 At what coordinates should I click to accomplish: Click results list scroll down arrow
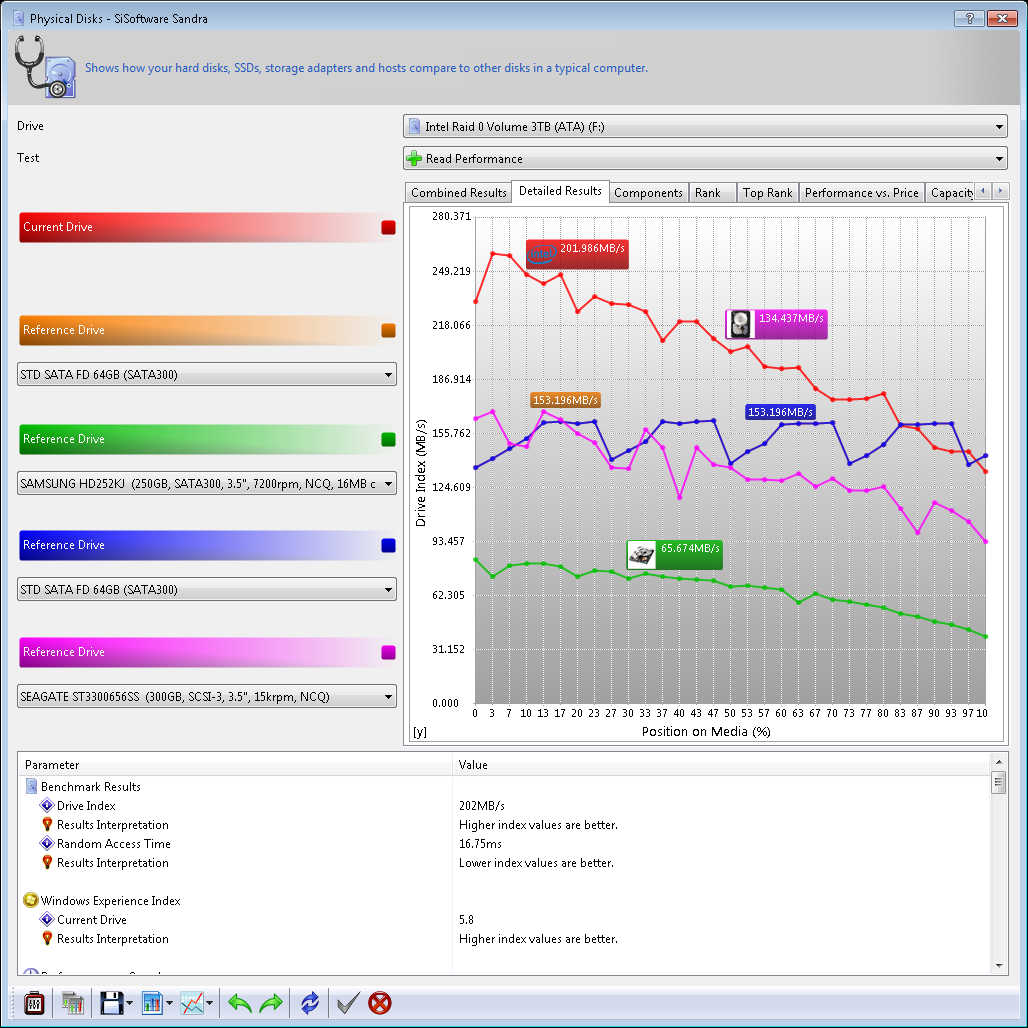[x=998, y=966]
